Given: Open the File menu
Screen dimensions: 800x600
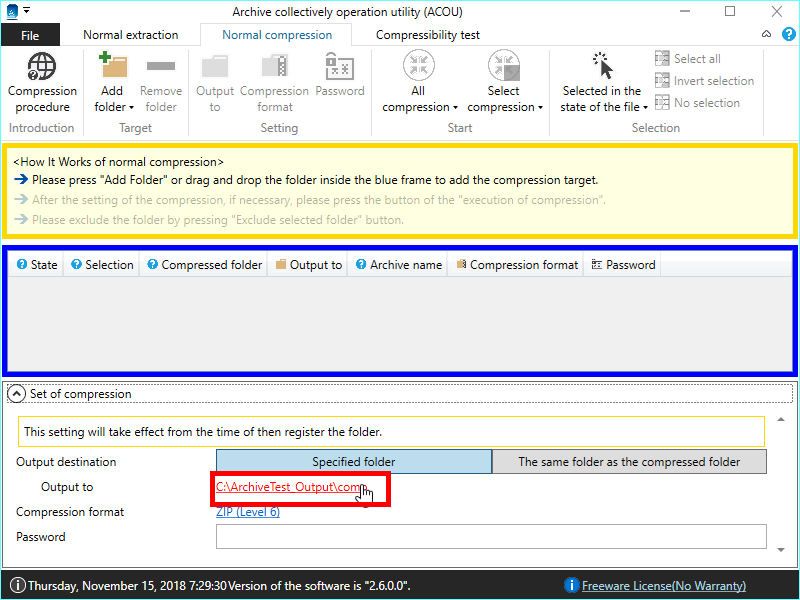Looking at the screenshot, I should tap(30, 35).
